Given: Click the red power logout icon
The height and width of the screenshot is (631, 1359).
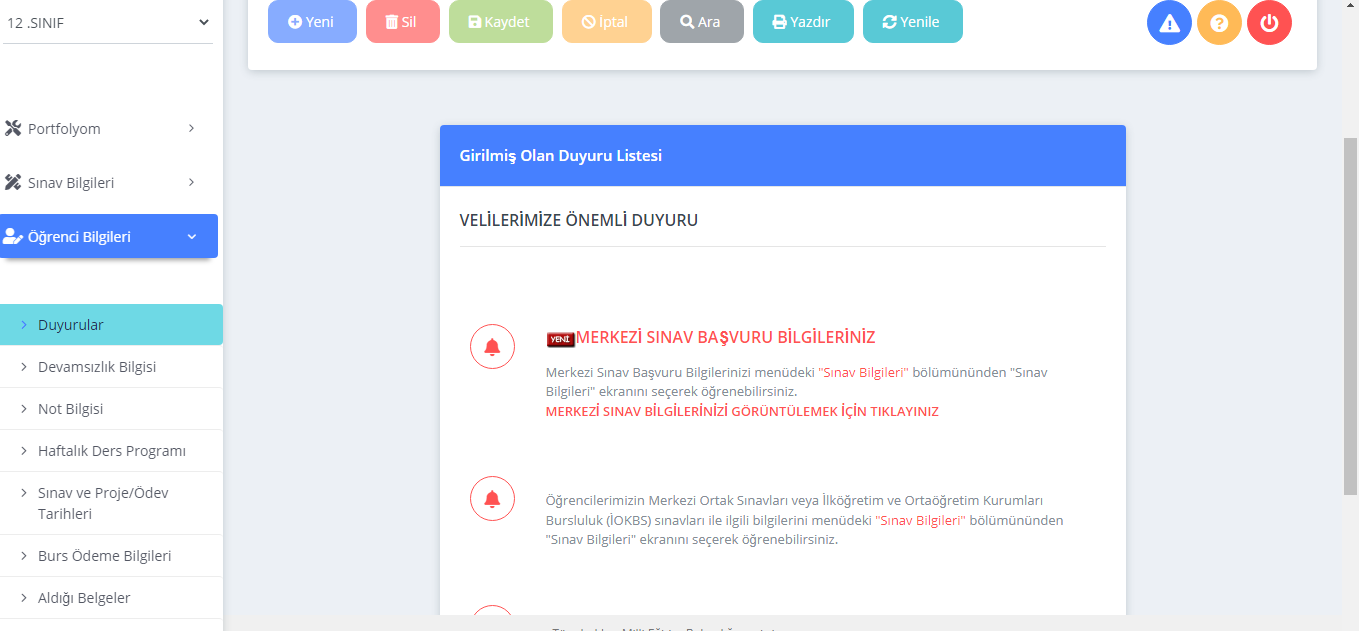Looking at the screenshot, I should point(1269,23).
